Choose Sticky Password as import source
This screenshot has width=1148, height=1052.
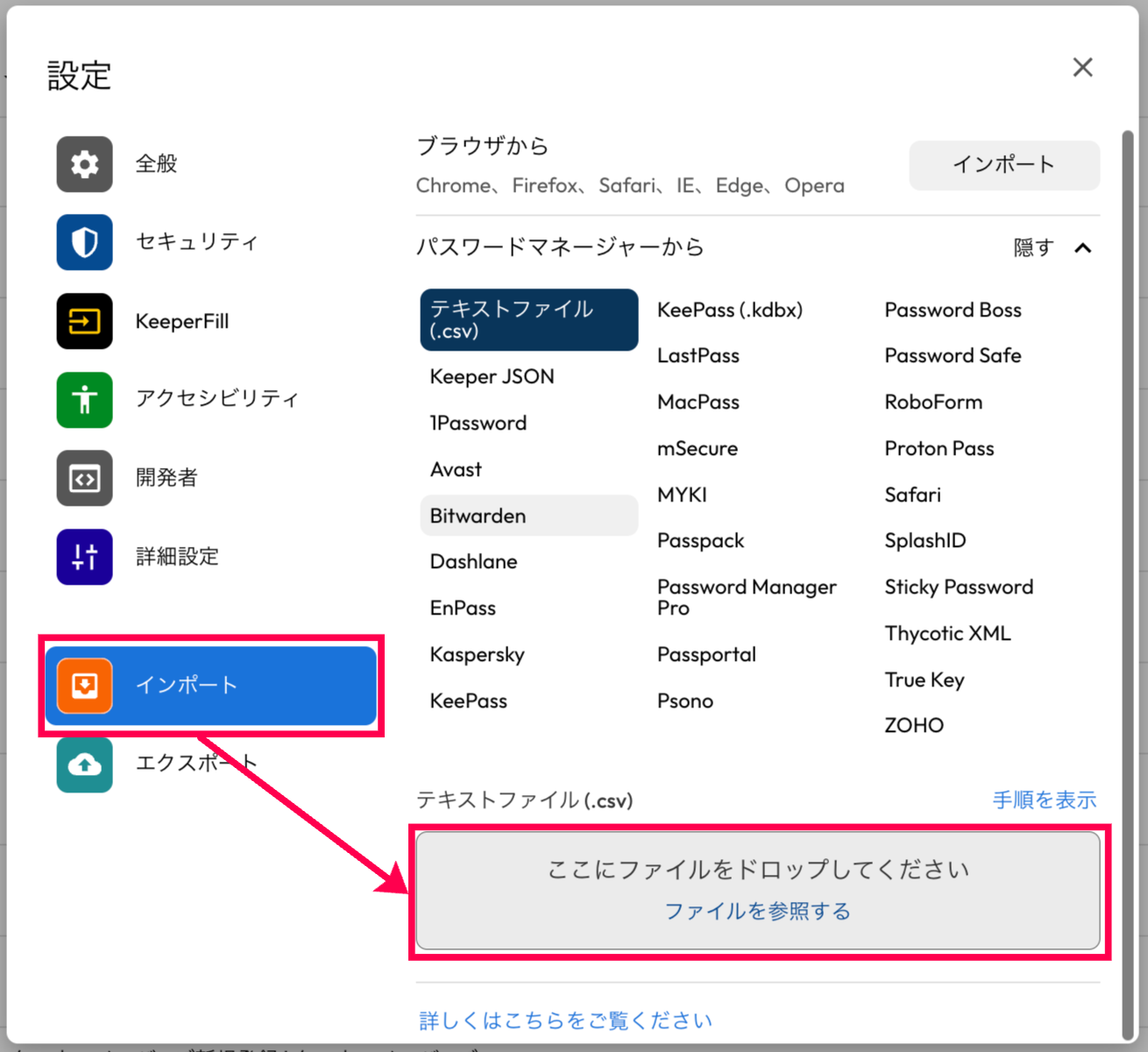[959, 587]
